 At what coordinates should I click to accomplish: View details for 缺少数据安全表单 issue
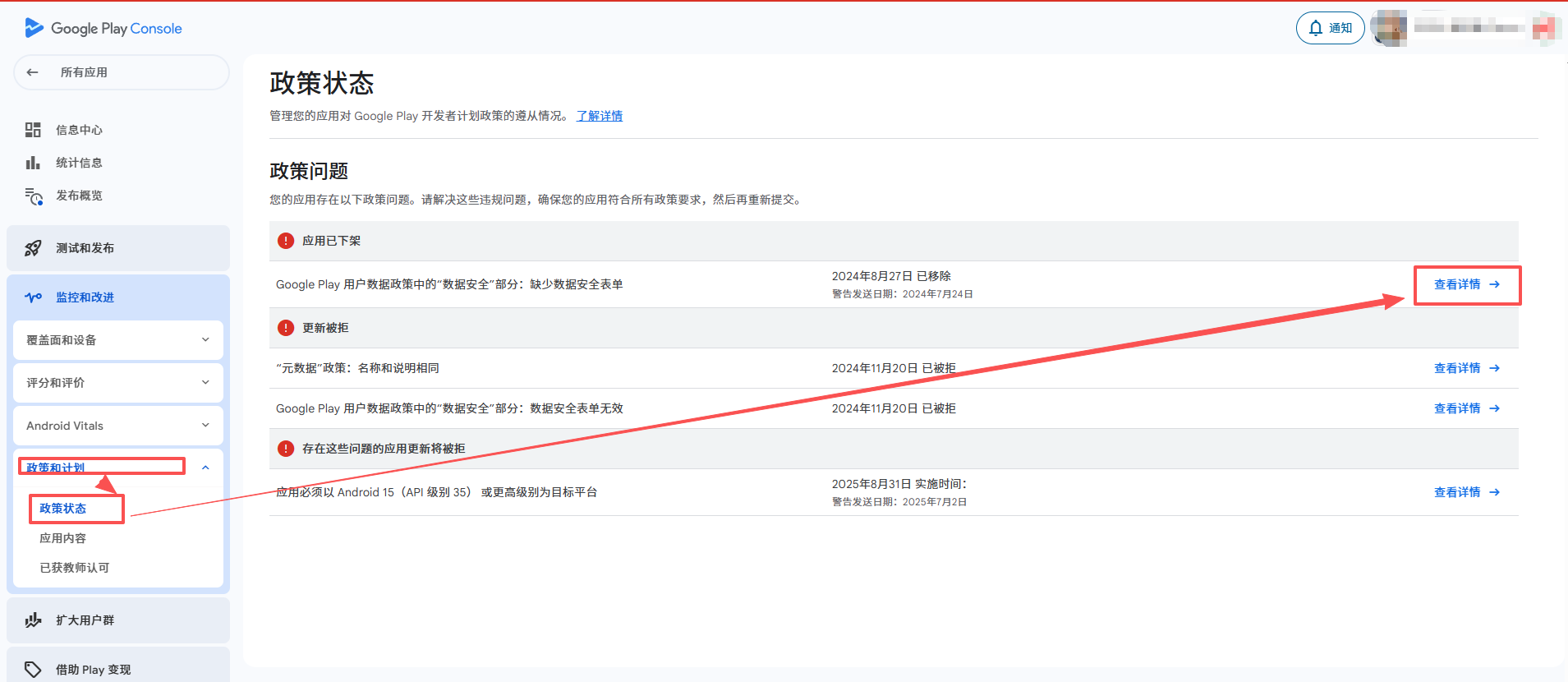coord(1467,284)
